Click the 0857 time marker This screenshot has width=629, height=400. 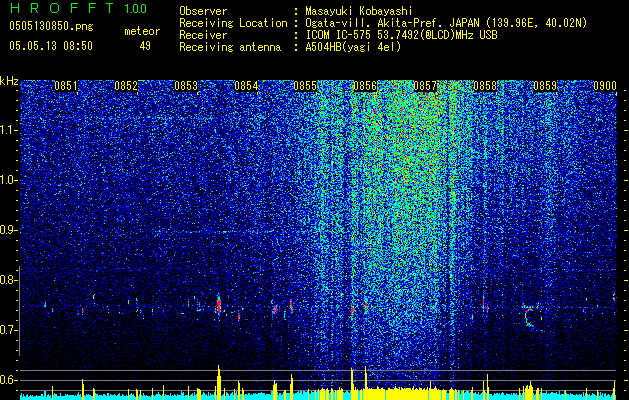(x=425, y=86)
